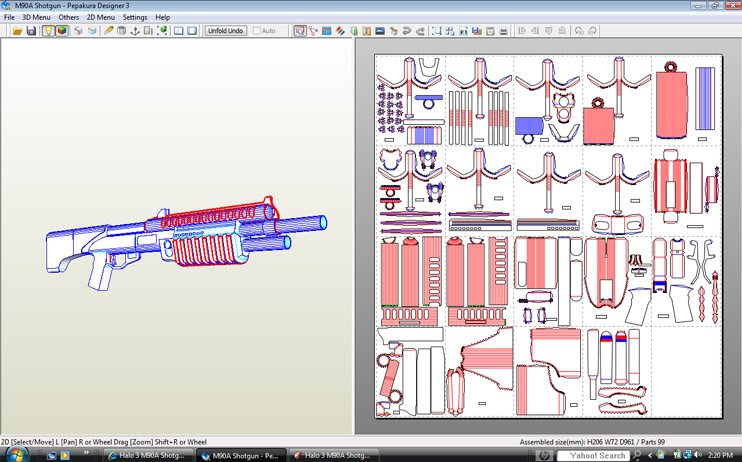Click the colorful part-check icon
Viewport: 742px width, 462px height.
coord(393,31)
